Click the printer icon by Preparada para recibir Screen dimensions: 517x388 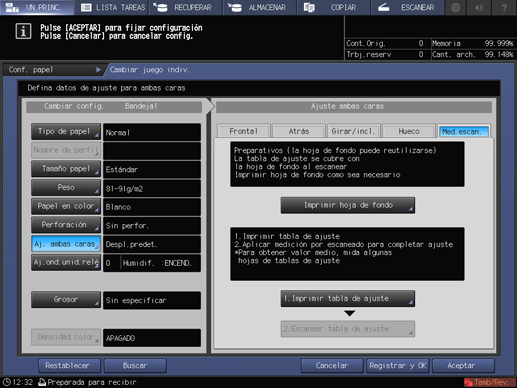click(x=42, y=382)
